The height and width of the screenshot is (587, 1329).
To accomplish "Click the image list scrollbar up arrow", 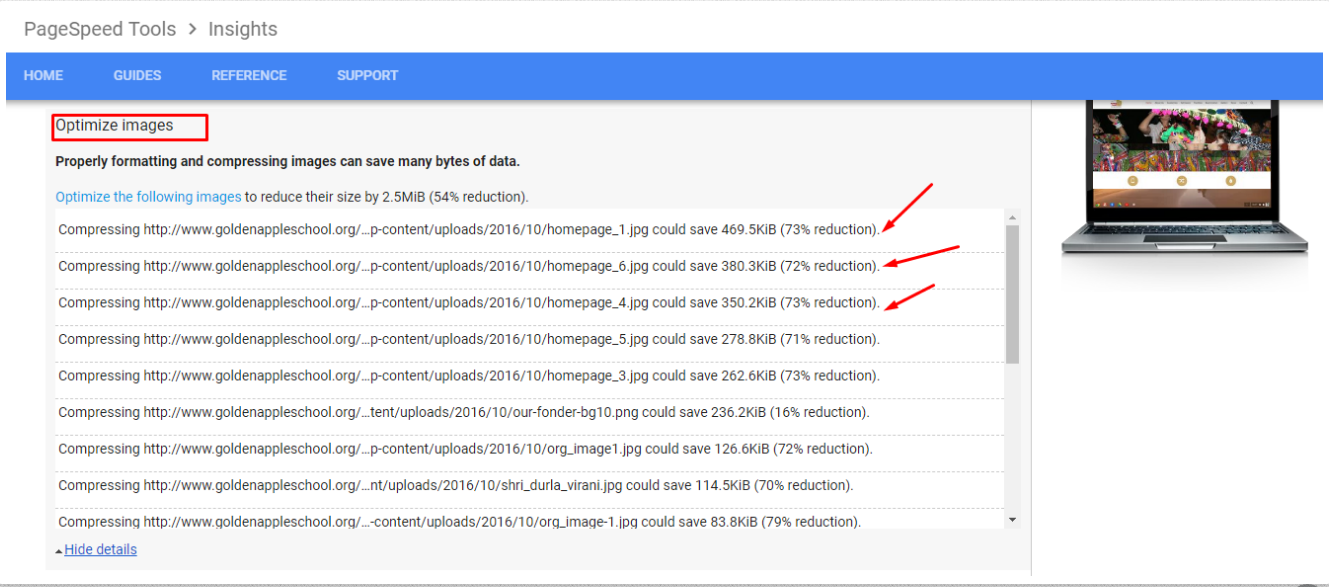I will 1012,218.
